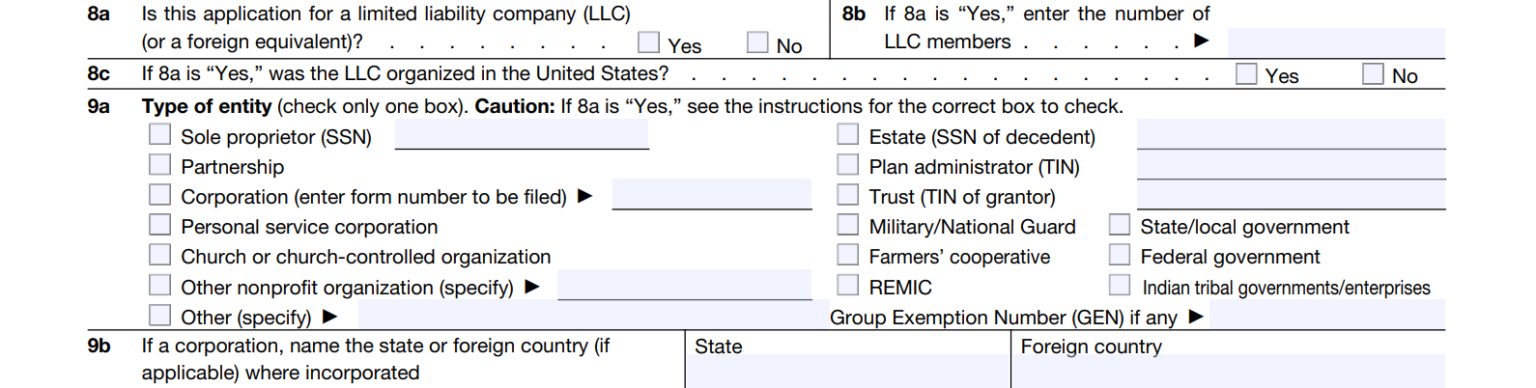Check the Corporation entity type box

pyautogui.click(x=160, y=195)
